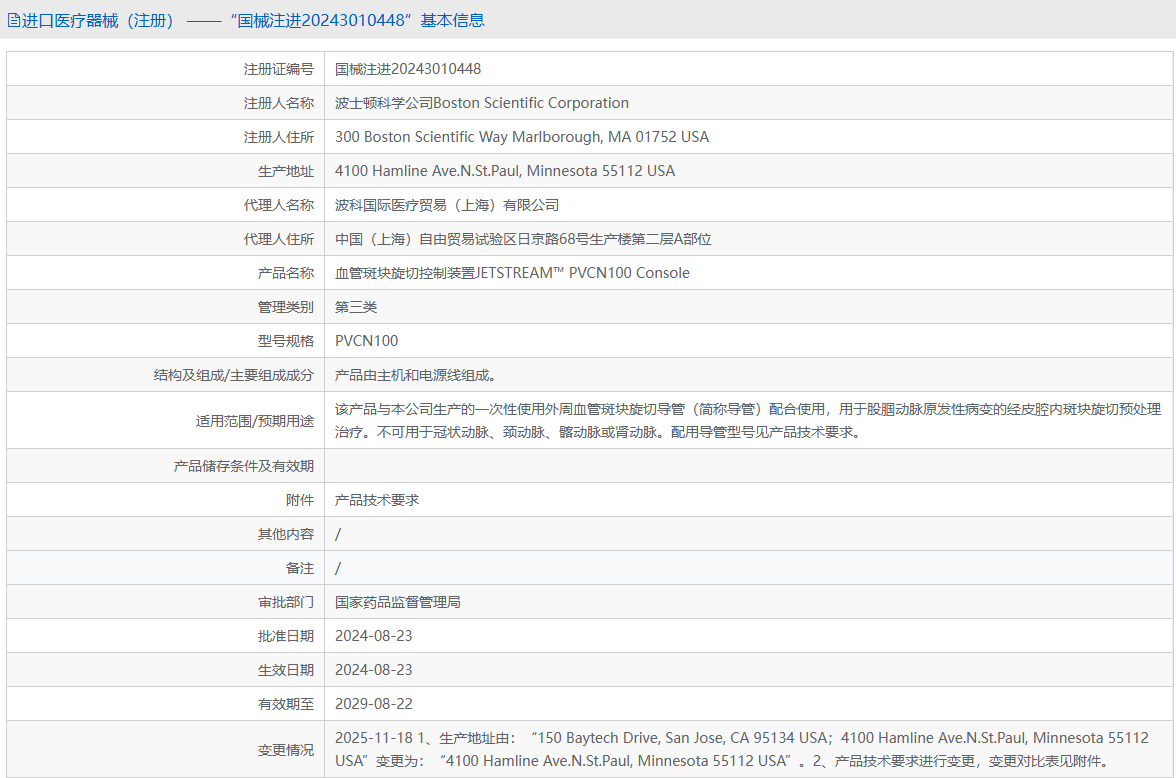Select agent address 中国（上海）自由贸易试验区日京路68号
Screen dimensions: 1176x778
(x=523, y=239)
